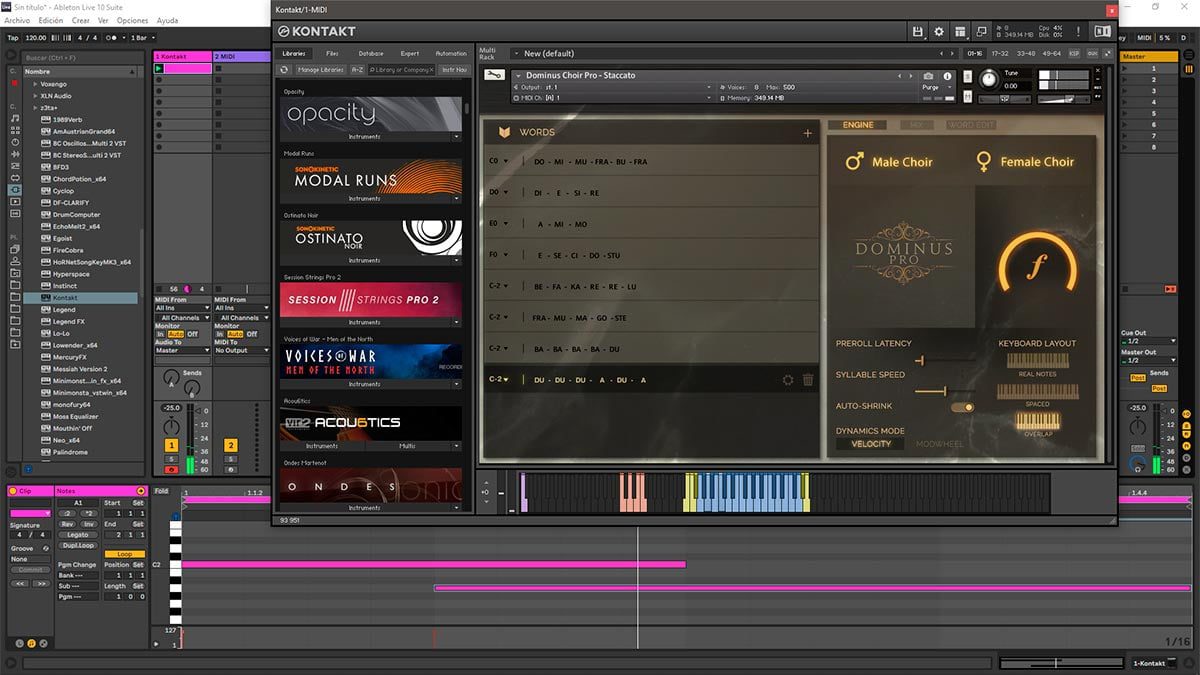Open Kontakt options via the gear icon
Screen dimensions: 1200x675
pyautogui.click(x=938, y=32)
